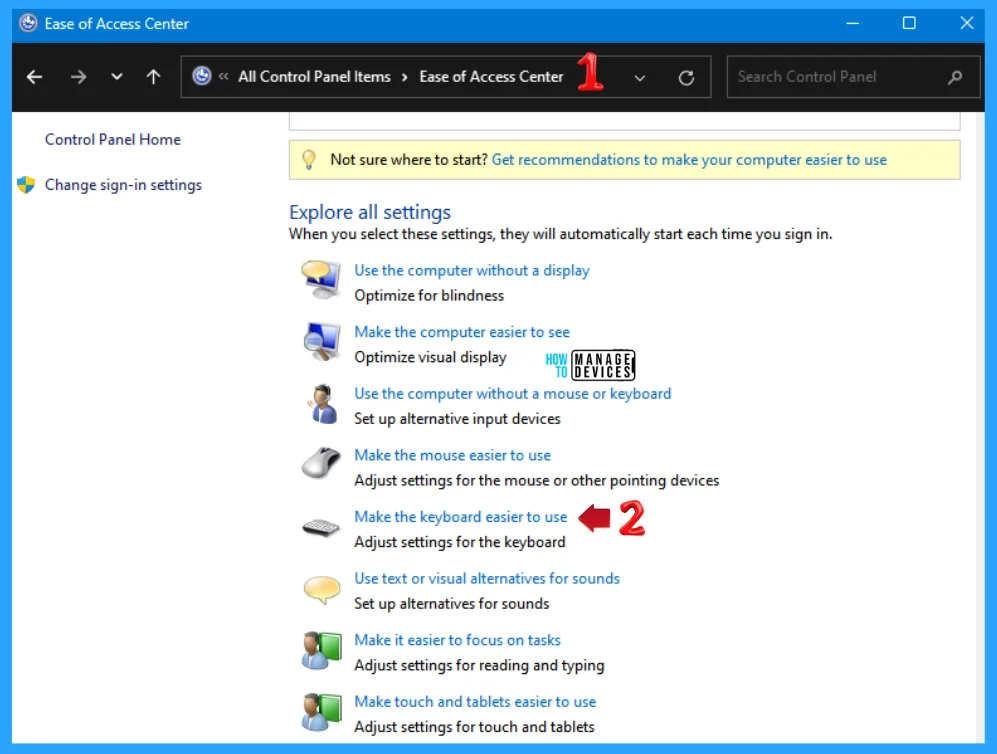Open Make the keyboard easier to use

460,517
